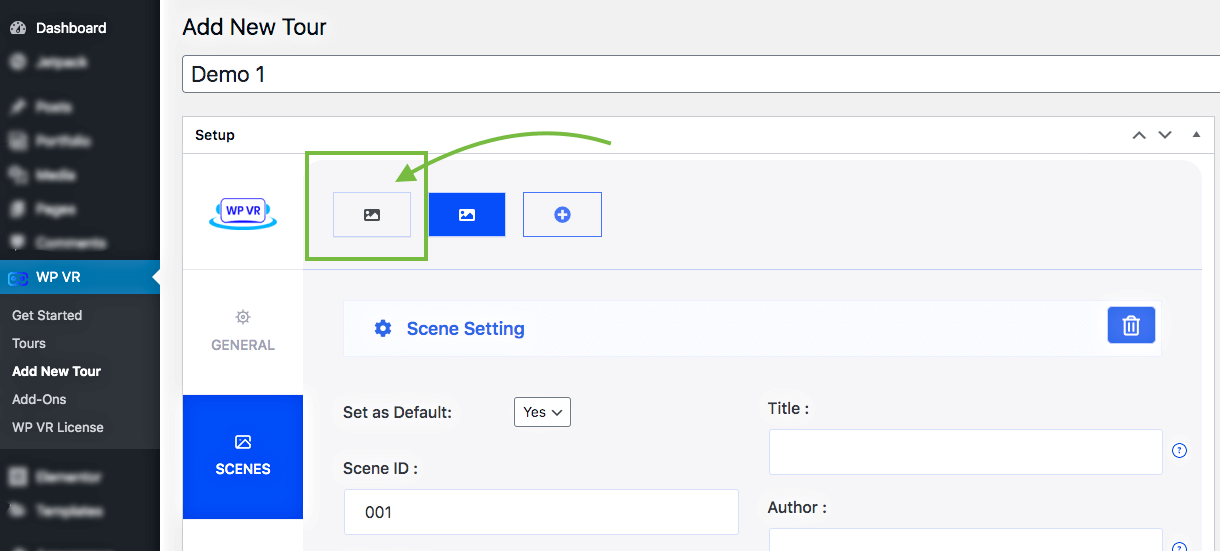Click the Author input field
The width and height of the screenshot is (1220, 551).
coord(965,540)
